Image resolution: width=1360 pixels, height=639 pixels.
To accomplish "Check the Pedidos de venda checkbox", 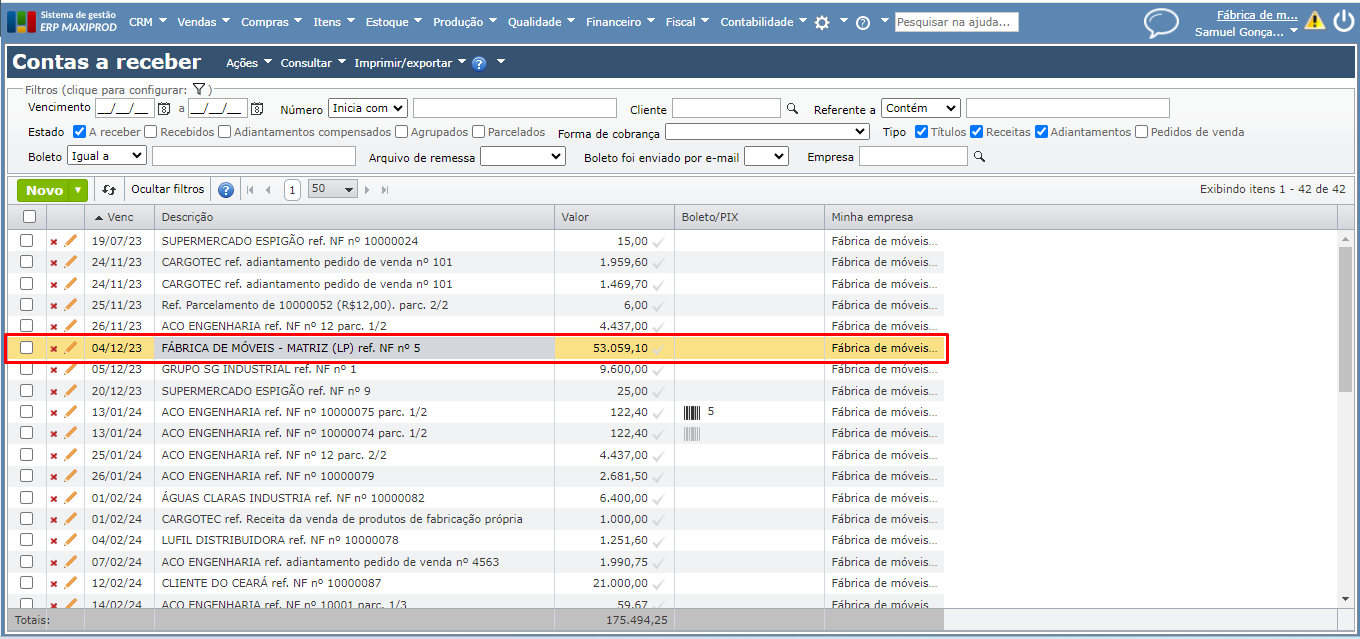I will (x=1141, y=132).
